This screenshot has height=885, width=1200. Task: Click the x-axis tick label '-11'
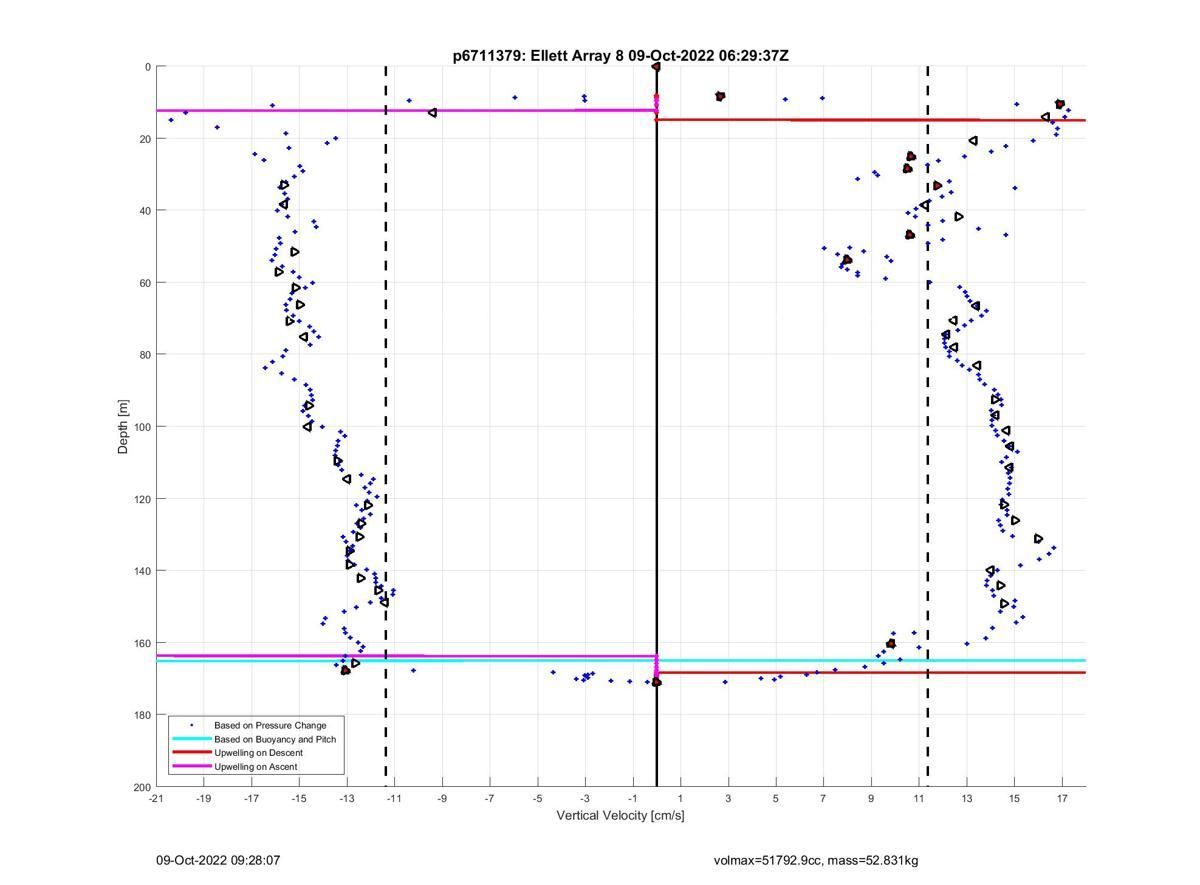click(394, 798)
